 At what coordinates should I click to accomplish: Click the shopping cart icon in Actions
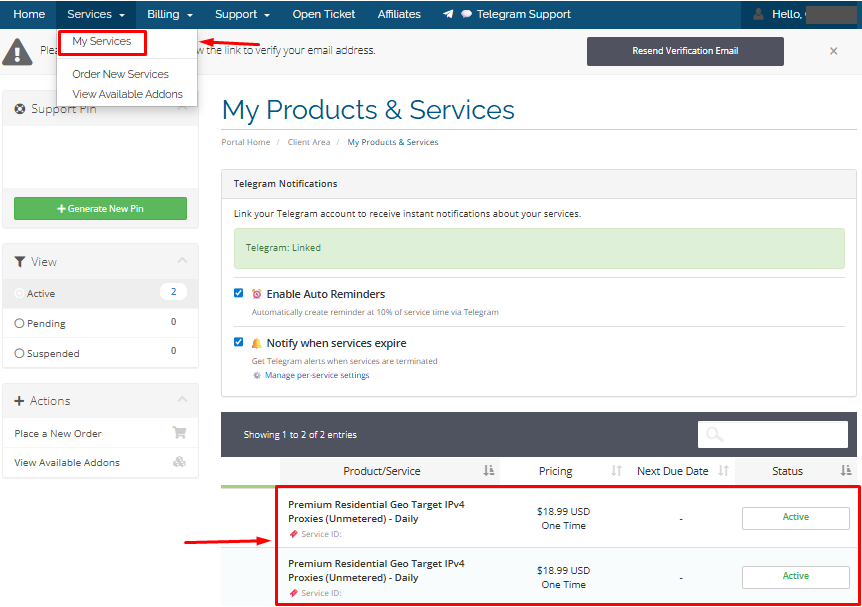(x=179, y=433)
